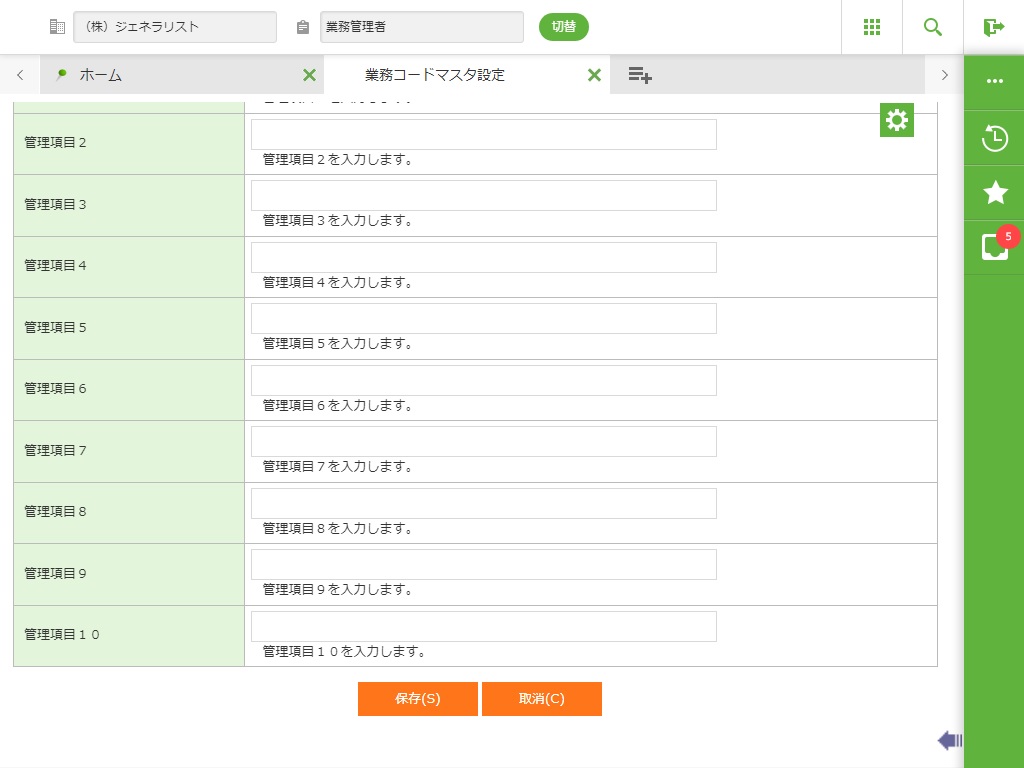Click the add new tab icon
Viewport: 1024px width, 768px height.
pyautogui.click(x=640, y=75)
